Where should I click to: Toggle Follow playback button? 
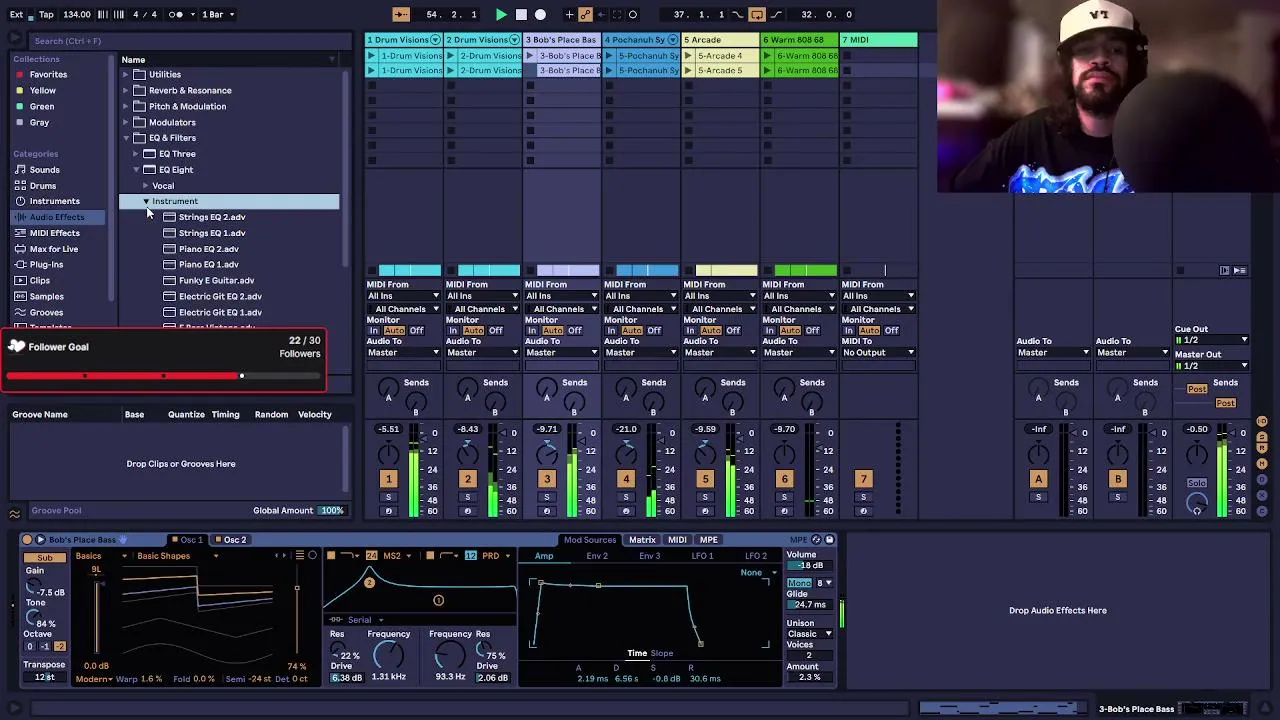(401, 14)
